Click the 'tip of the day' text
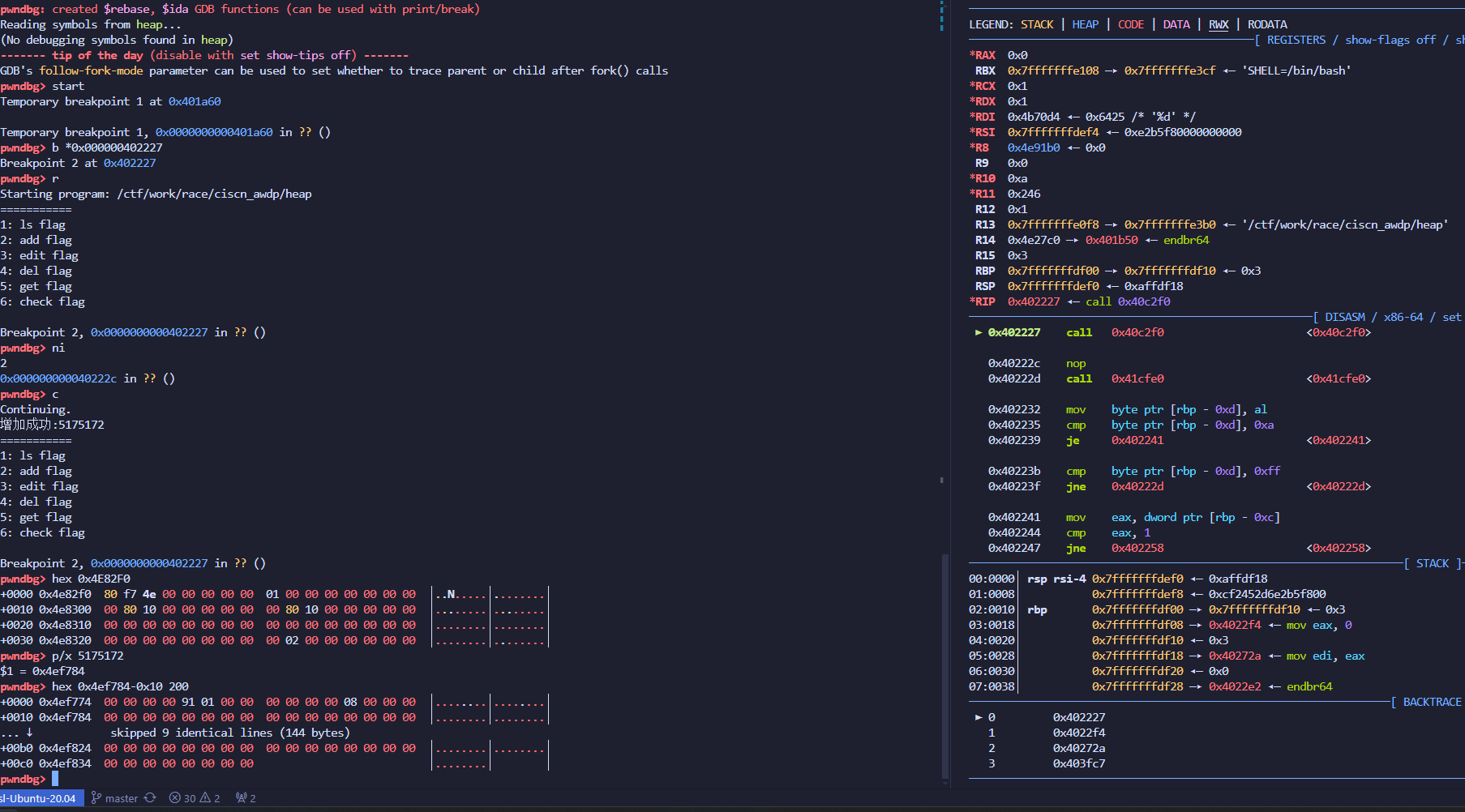1465x812 pixels. pos(97,55)
